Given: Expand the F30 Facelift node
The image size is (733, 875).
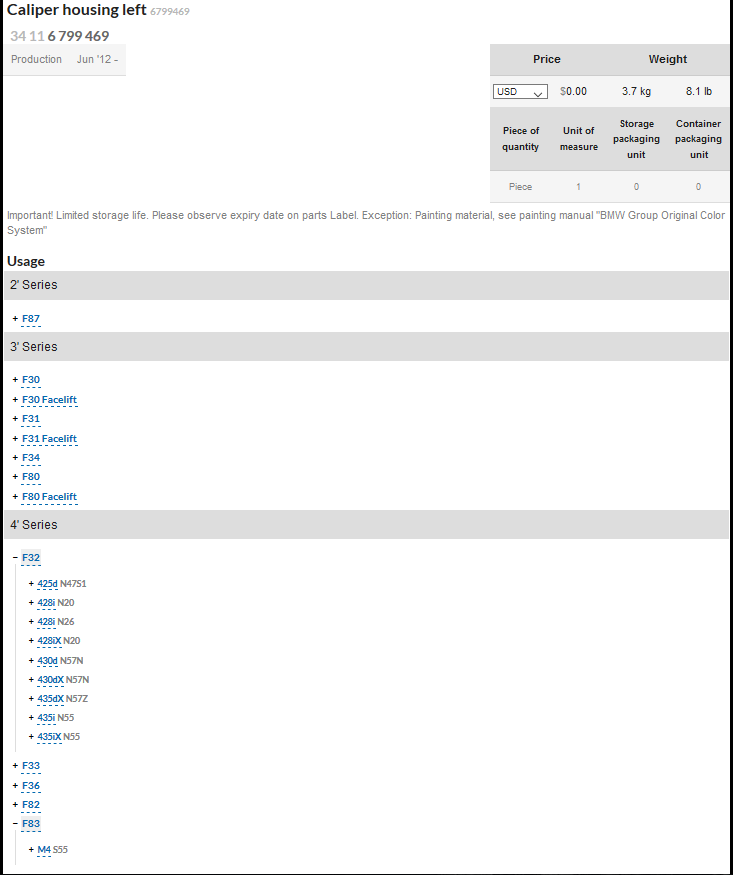Looking at the screenshot, I should 15,400.
